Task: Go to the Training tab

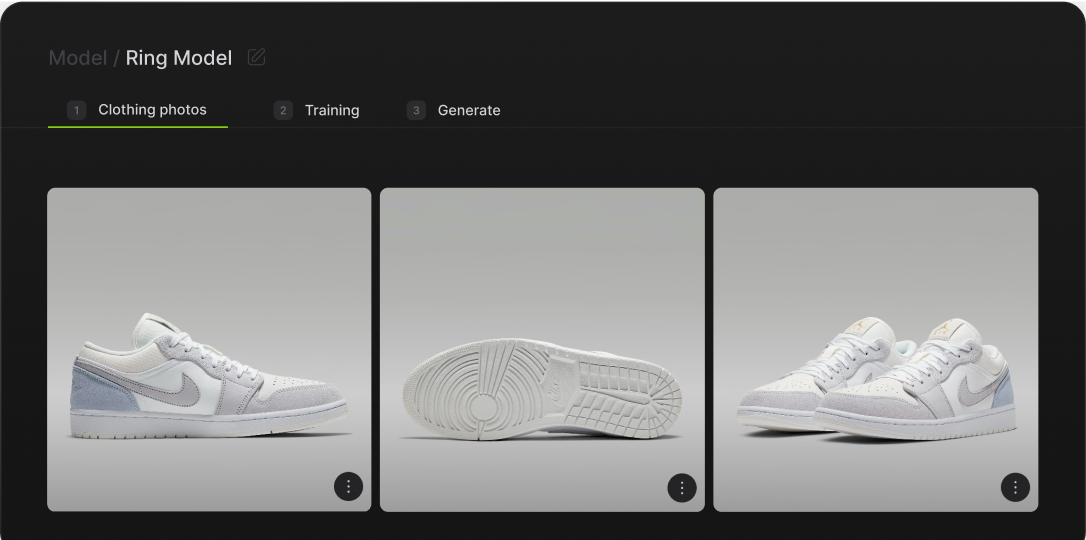Action: [x=317, y=110]
